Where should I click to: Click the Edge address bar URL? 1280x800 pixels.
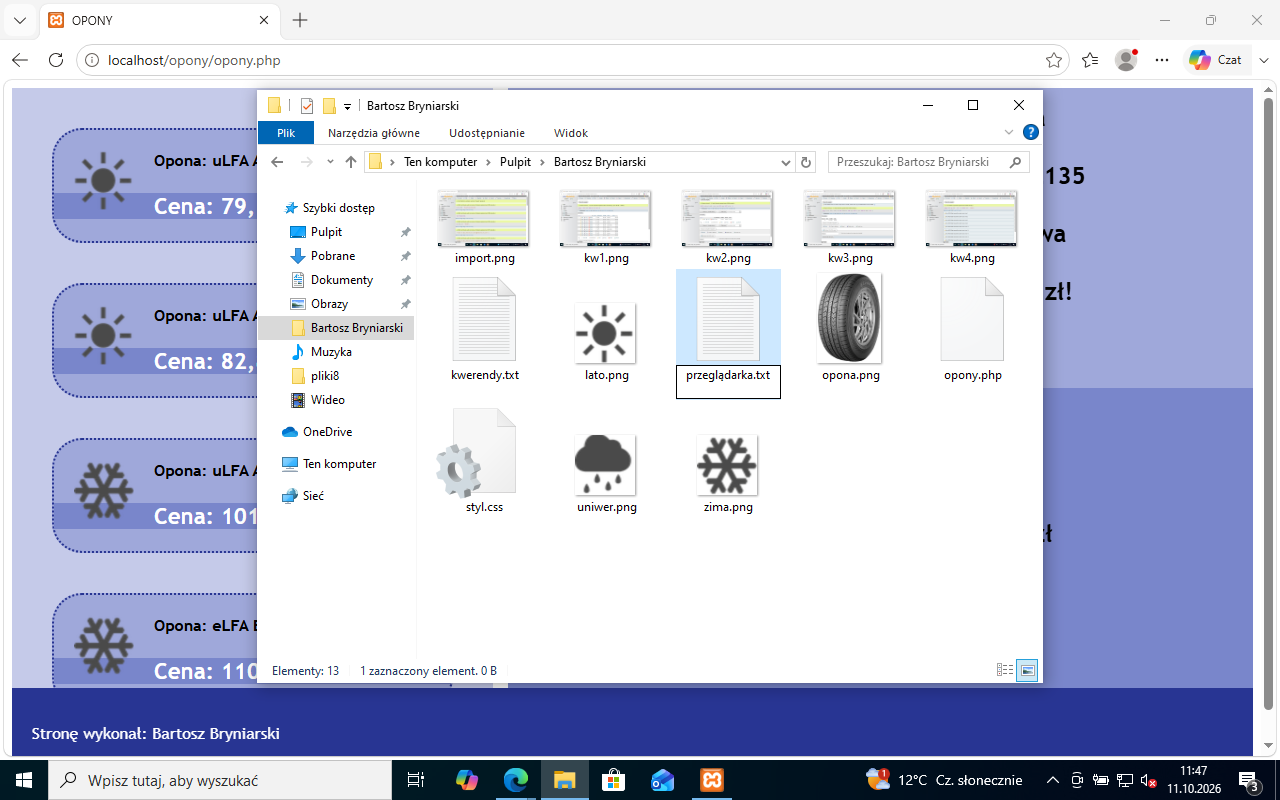[x=194, y=60]
